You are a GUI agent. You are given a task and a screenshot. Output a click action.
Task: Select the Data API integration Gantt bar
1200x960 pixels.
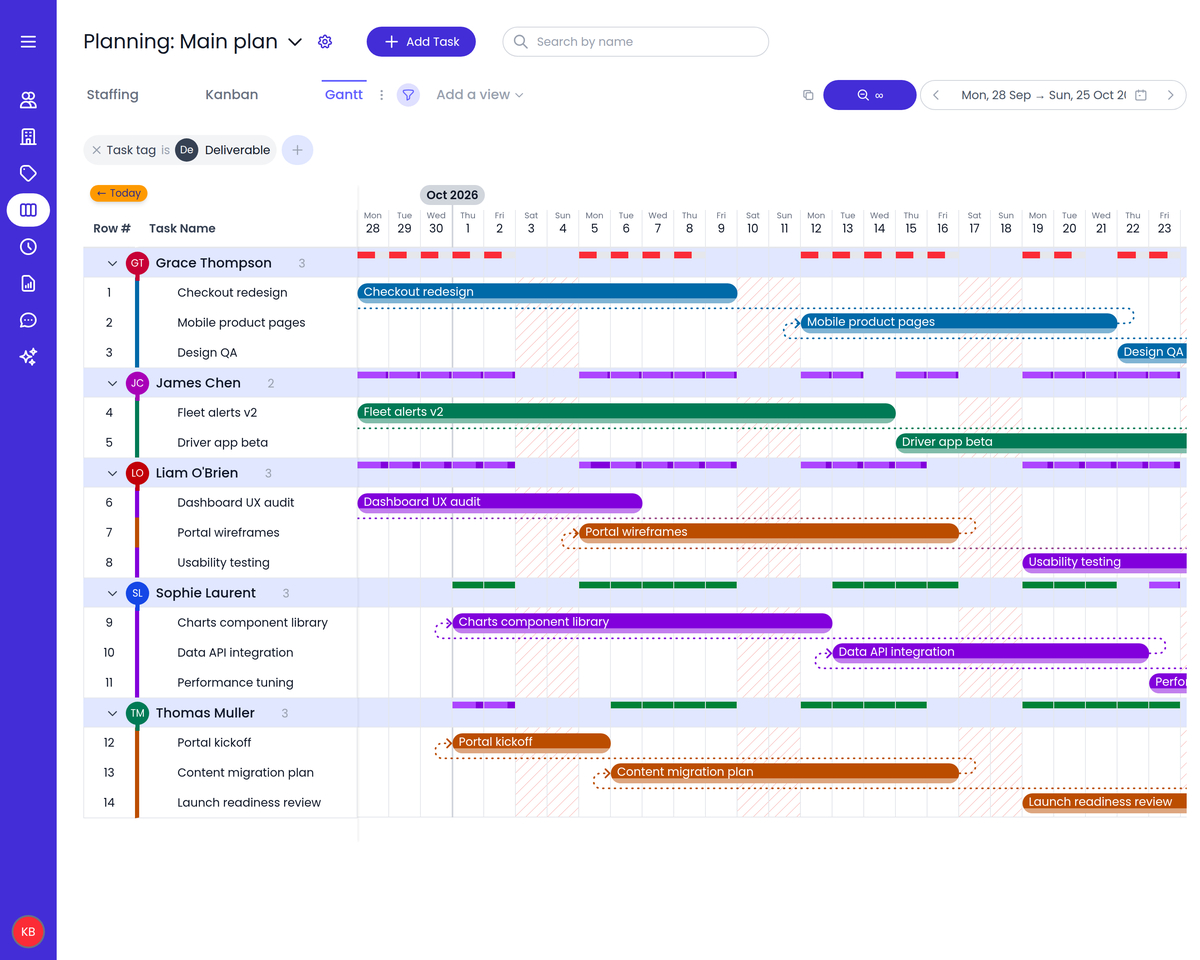pyautogui.click(x=991, y=652)
